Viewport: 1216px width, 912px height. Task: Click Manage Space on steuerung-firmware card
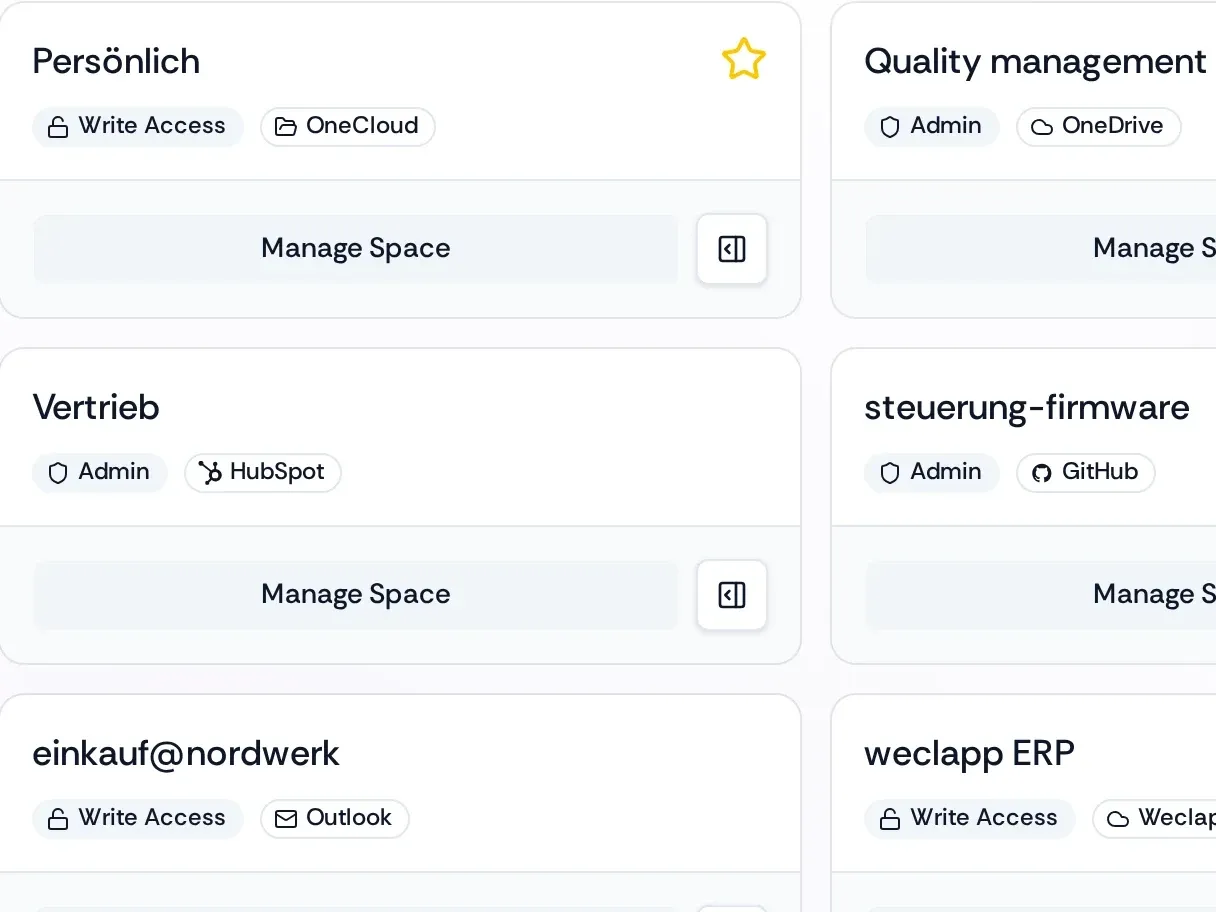click(x=1041, y=595)
